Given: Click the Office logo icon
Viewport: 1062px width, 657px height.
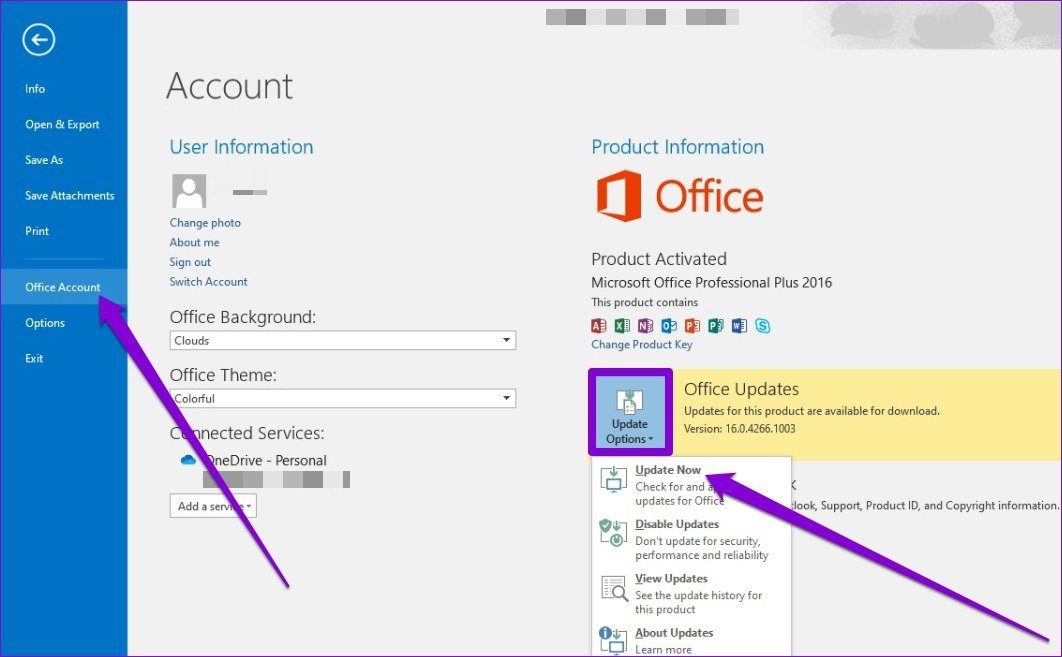Looking at the screenshot, I should click(x=618, y=196).
